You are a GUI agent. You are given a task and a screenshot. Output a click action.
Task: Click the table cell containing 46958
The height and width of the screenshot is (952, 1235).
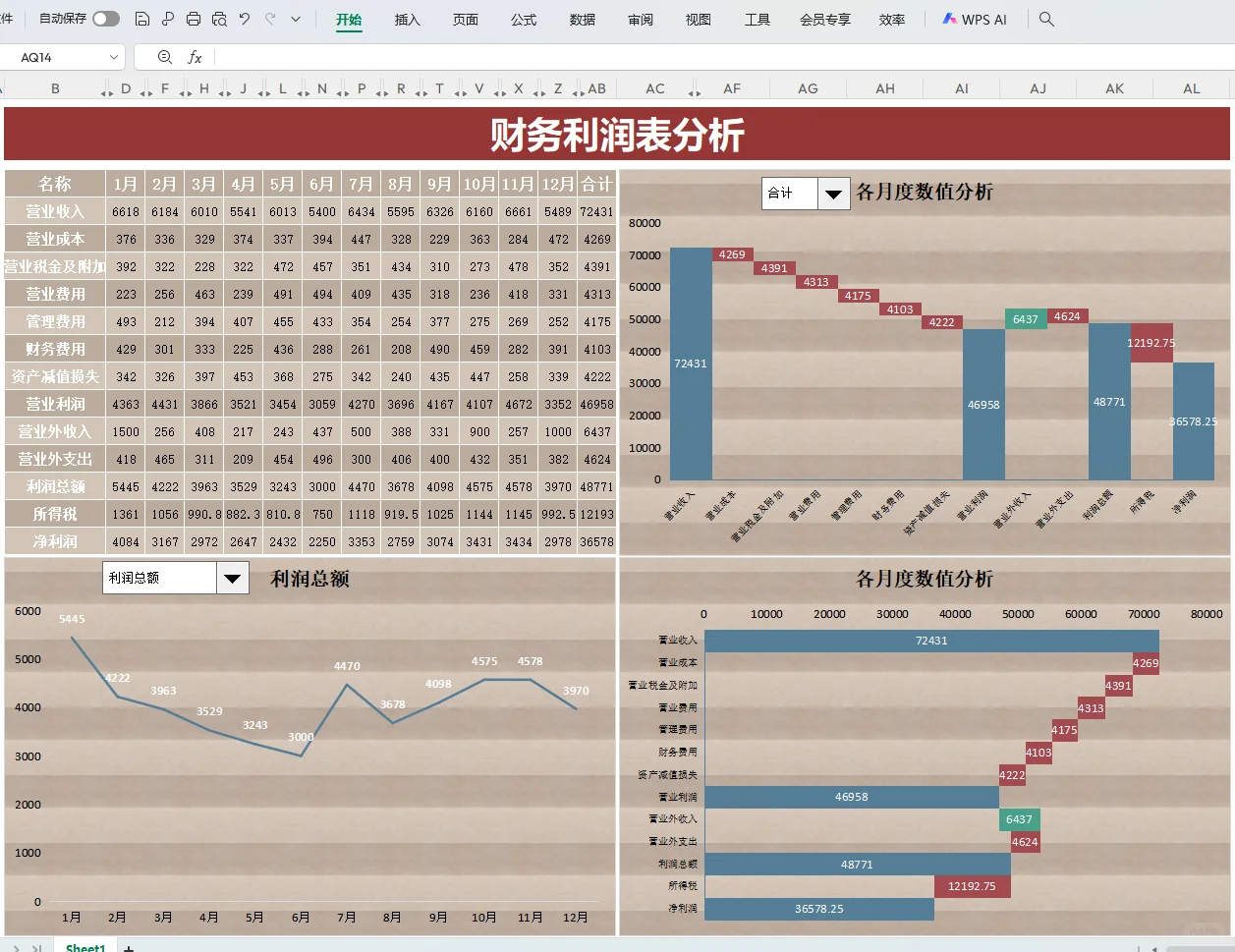coord(596,404)
